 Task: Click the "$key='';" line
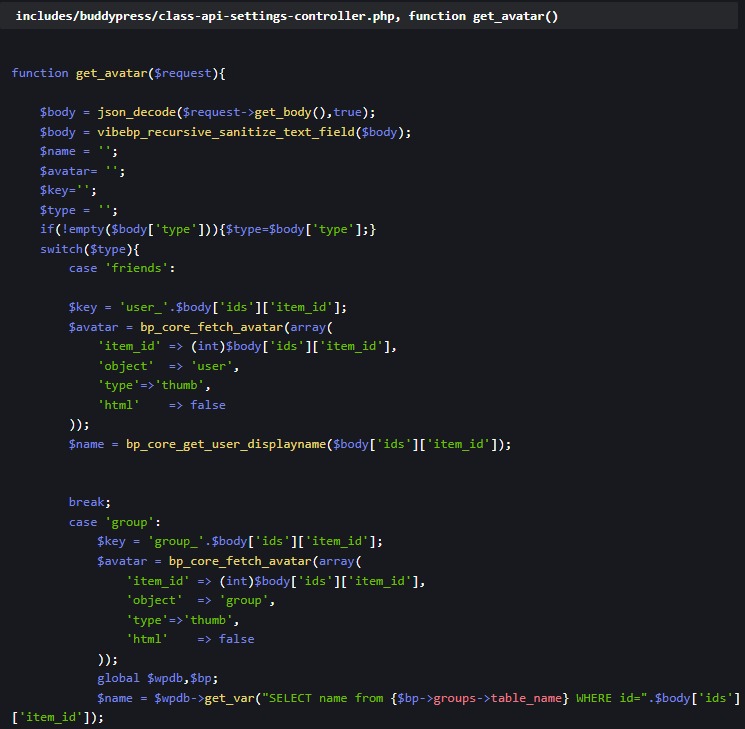point(68,190)
